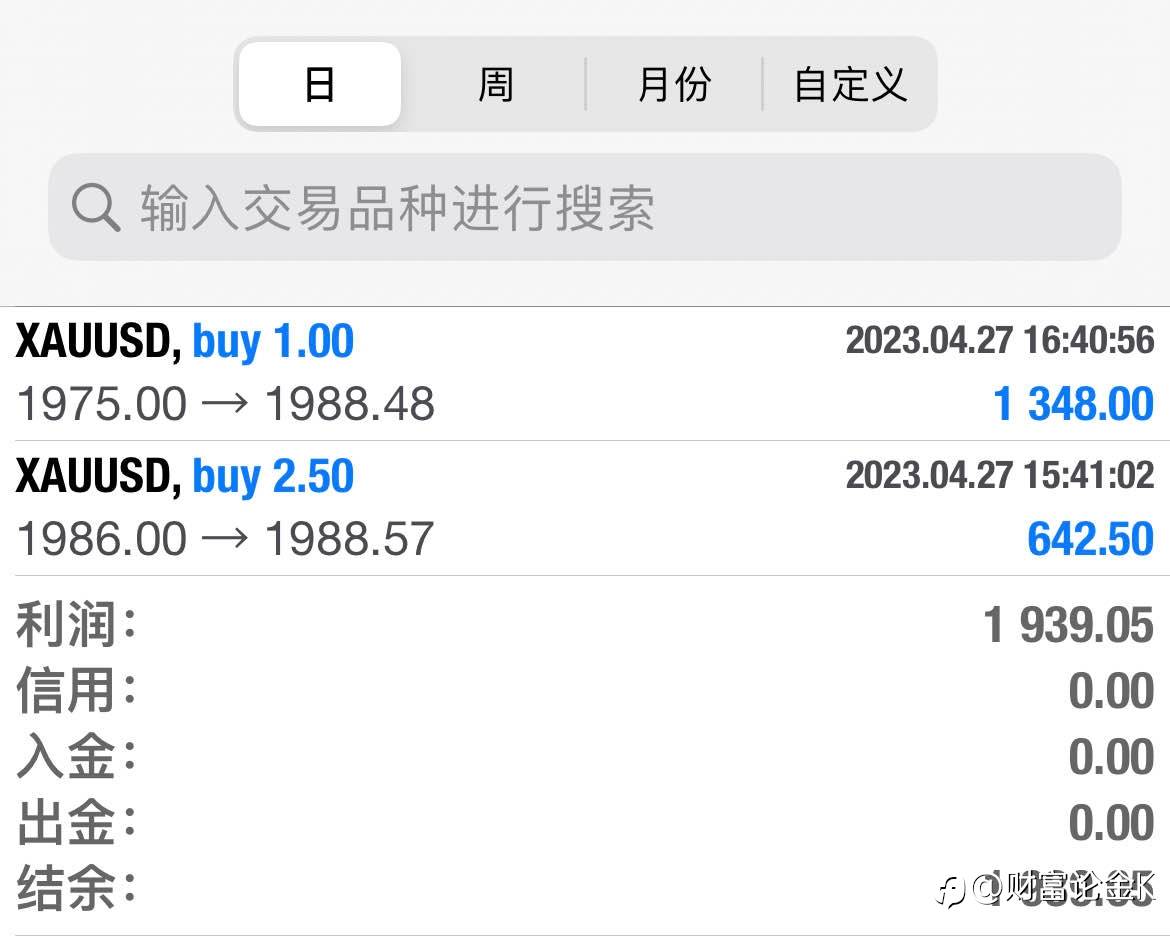Tap the 1 348.00 profit value

click(1073, 405)
